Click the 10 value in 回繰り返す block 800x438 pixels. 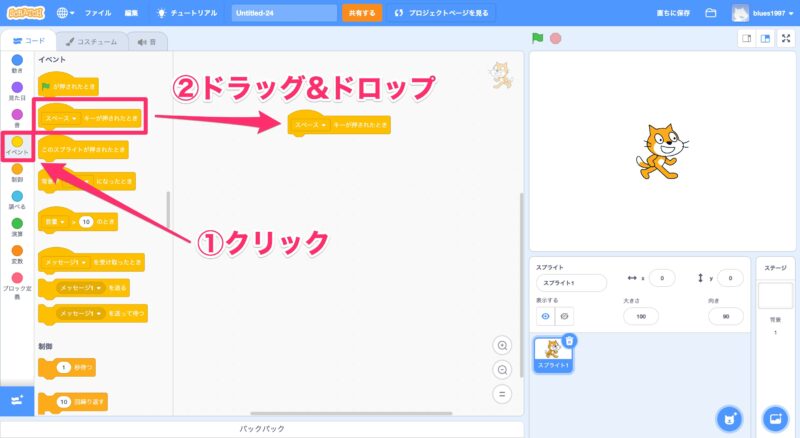pyautogui.click(x=63, y=402)
